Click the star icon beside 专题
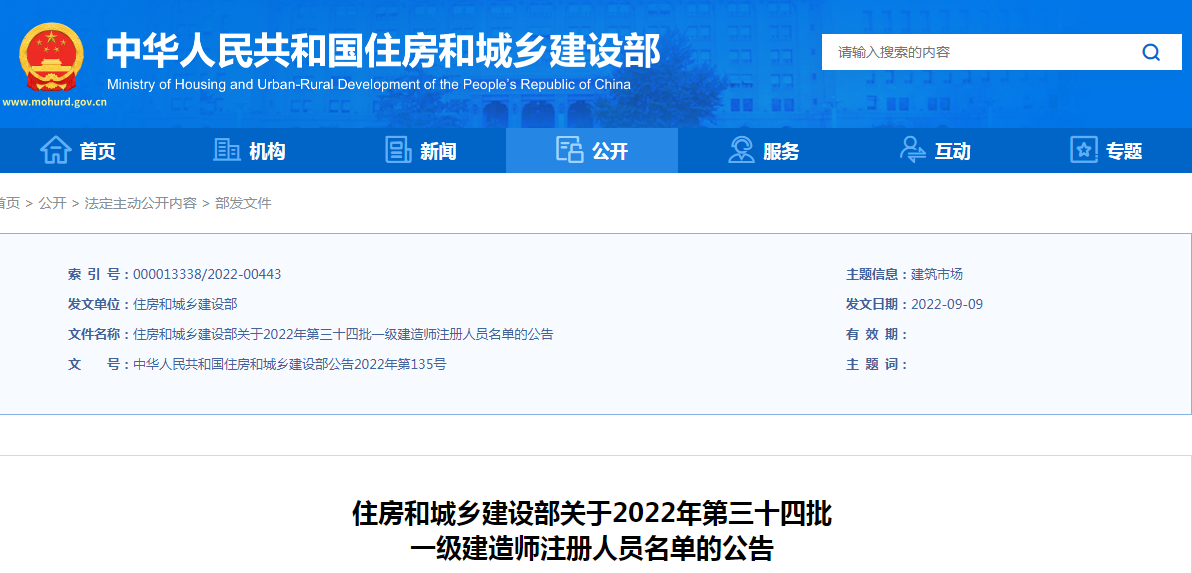 1084,150
